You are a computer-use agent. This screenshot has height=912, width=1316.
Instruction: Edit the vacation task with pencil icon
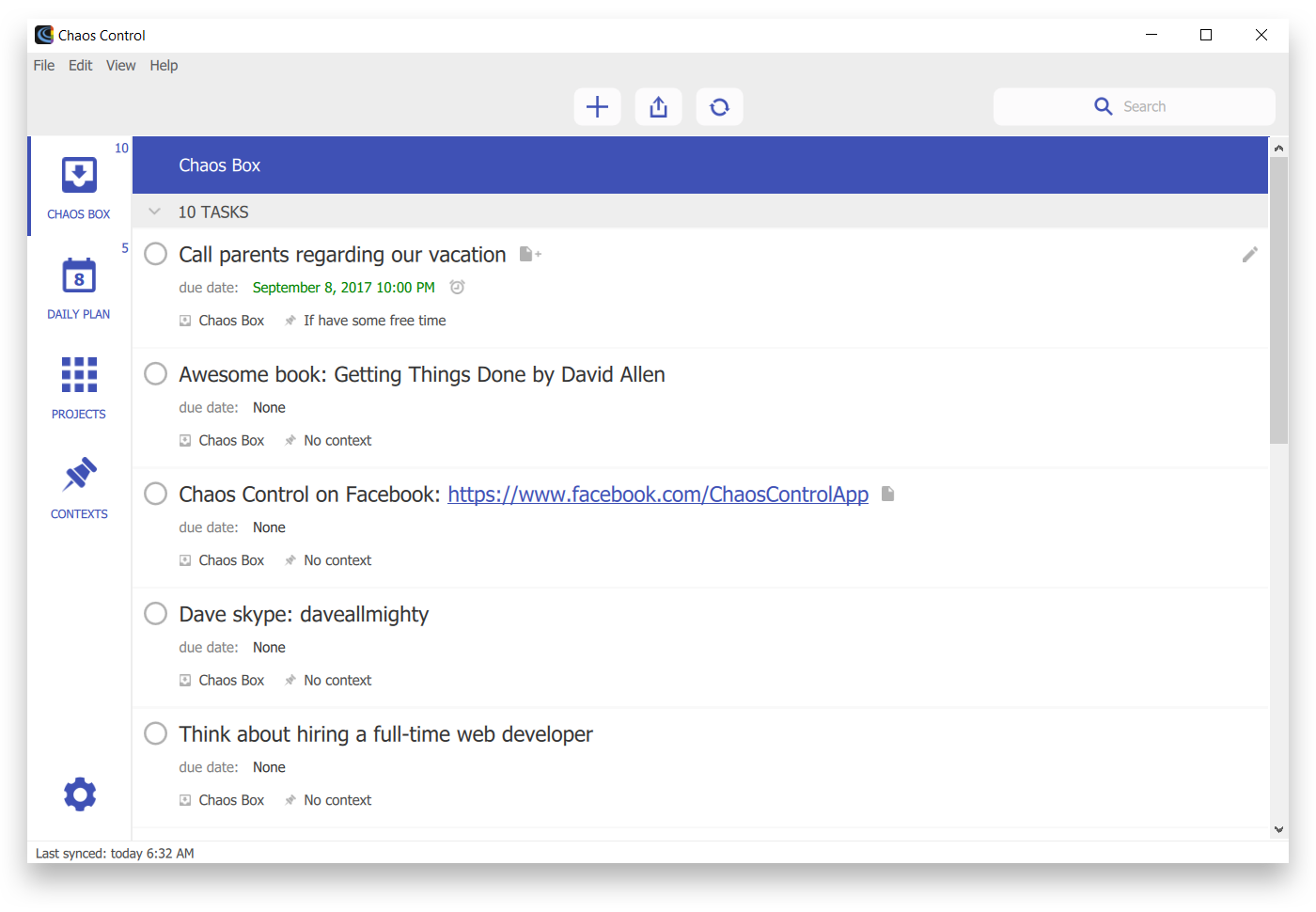pos(1249,255)
